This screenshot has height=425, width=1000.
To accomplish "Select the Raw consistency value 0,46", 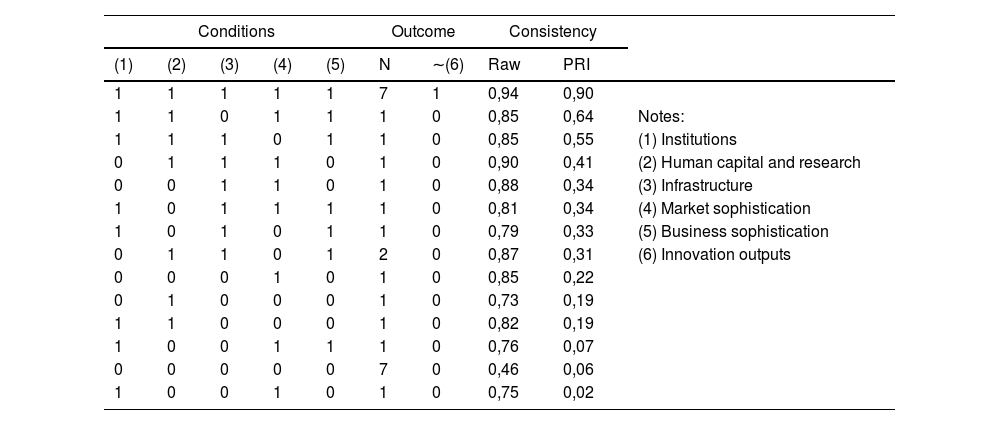I will coord(503,370).
